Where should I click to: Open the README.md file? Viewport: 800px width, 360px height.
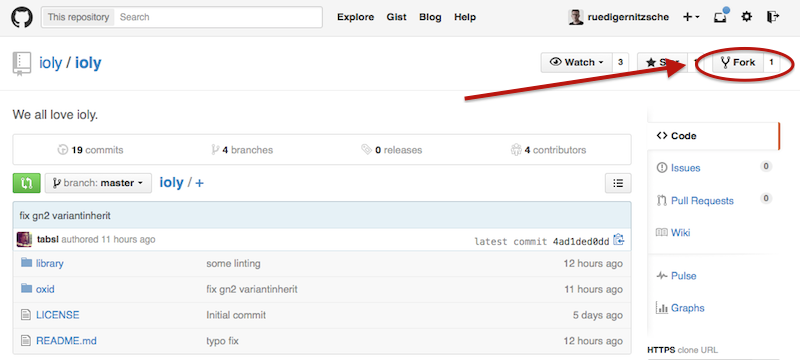click(66, 341)
